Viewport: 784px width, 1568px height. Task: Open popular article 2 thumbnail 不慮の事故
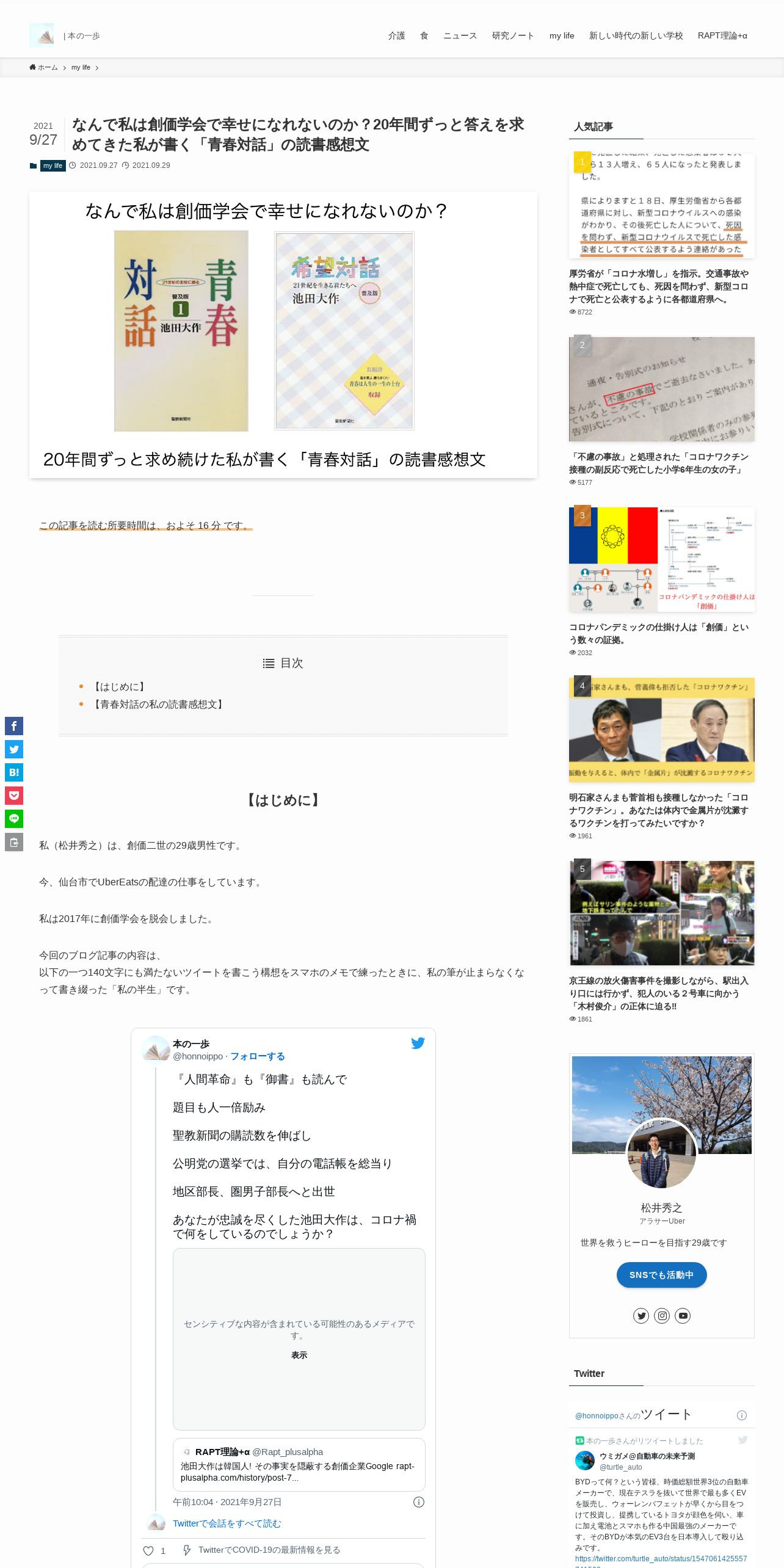click(x=662, y=389)
